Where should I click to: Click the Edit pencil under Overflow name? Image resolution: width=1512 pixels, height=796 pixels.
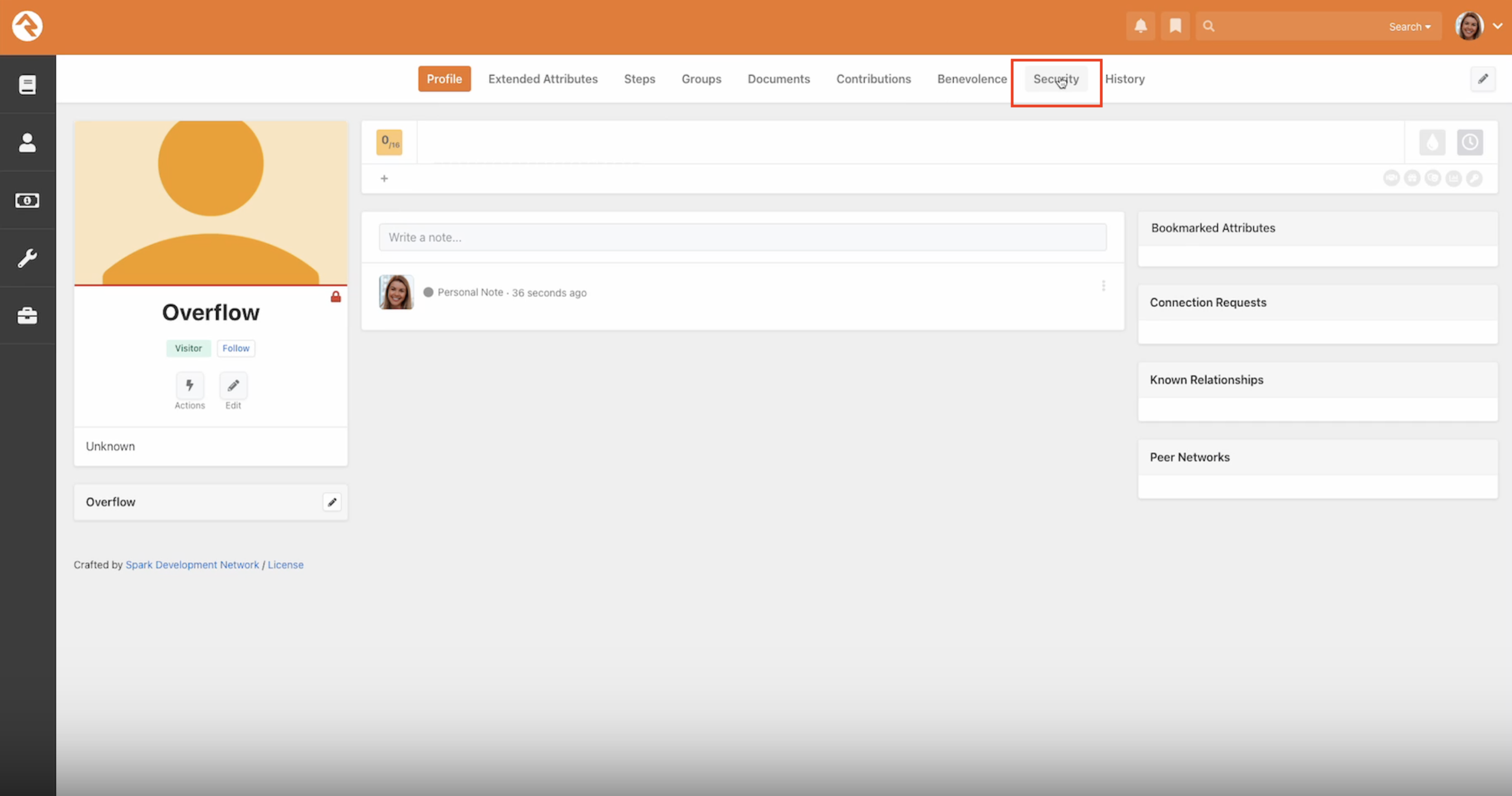point(233,386)
